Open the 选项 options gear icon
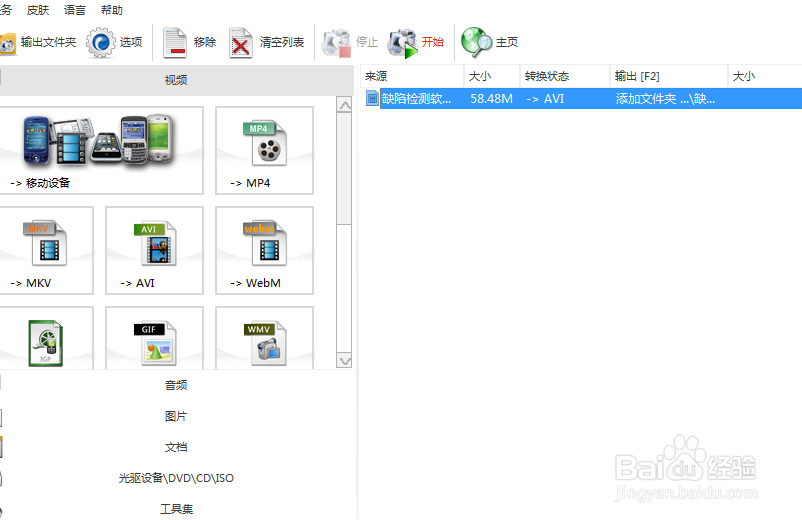802x520 pixels. (100, 42)
